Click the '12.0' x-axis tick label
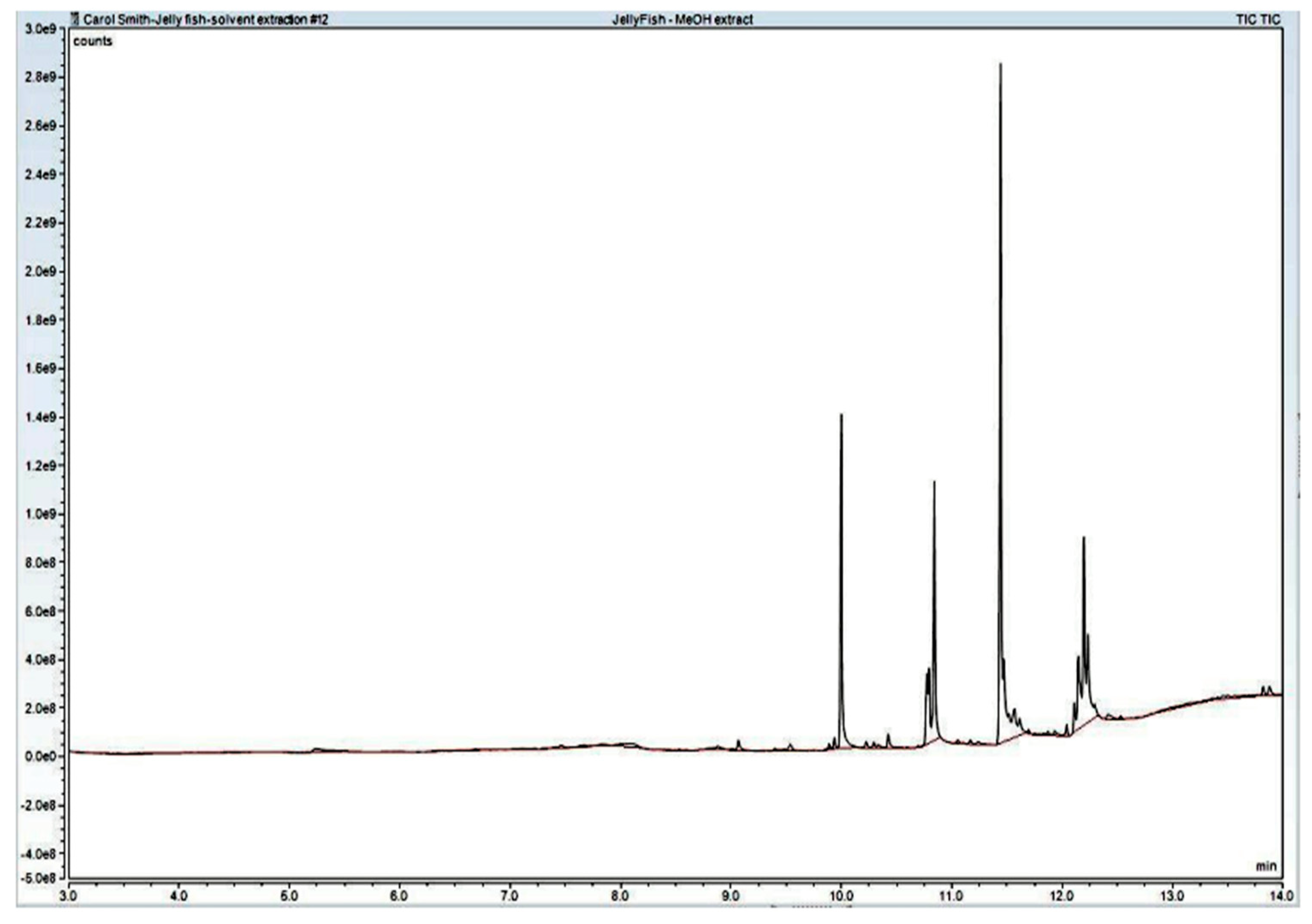 tap(1062, 897)
